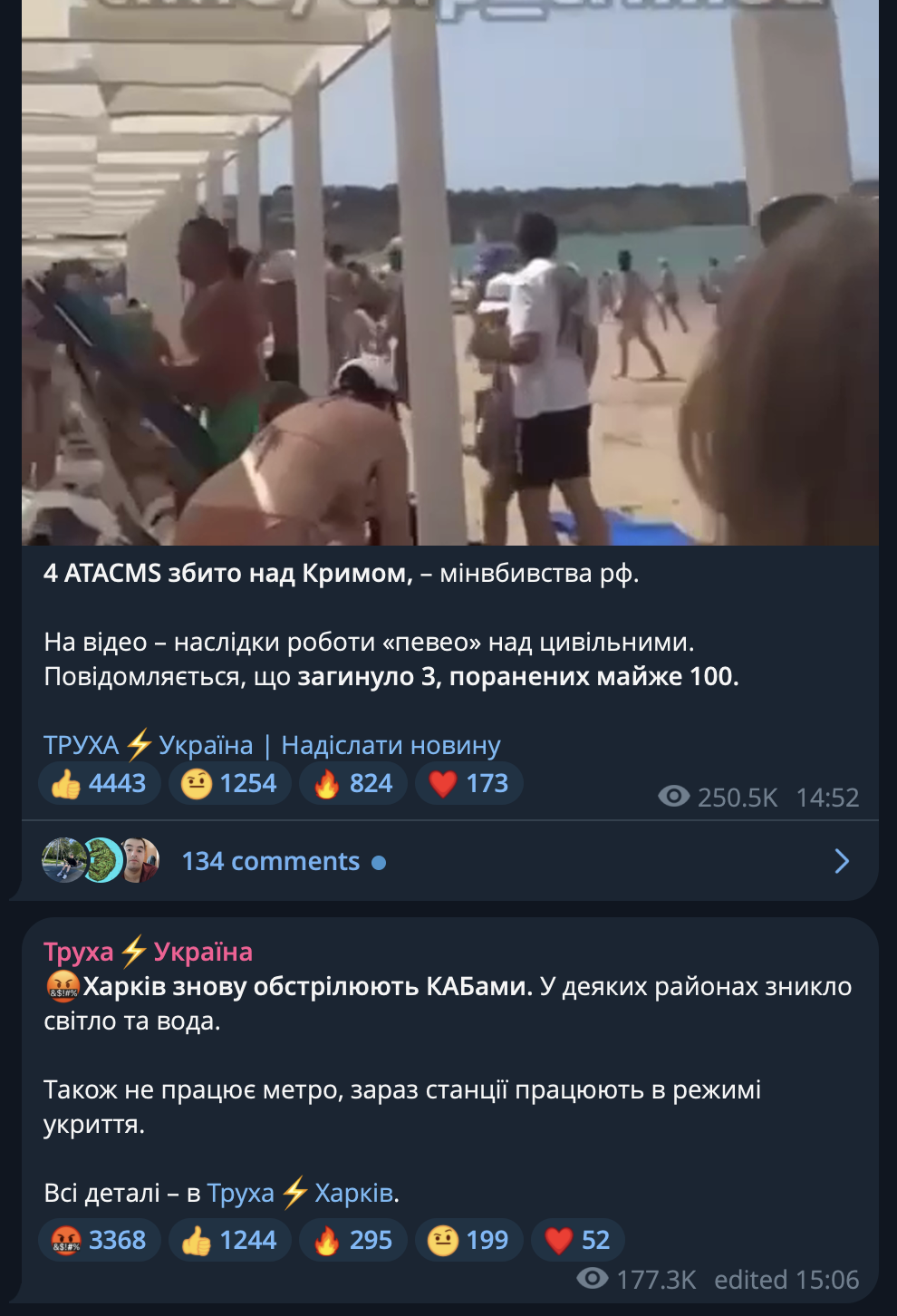Open the ТРУХА Україна channel link

pos(149,745)
